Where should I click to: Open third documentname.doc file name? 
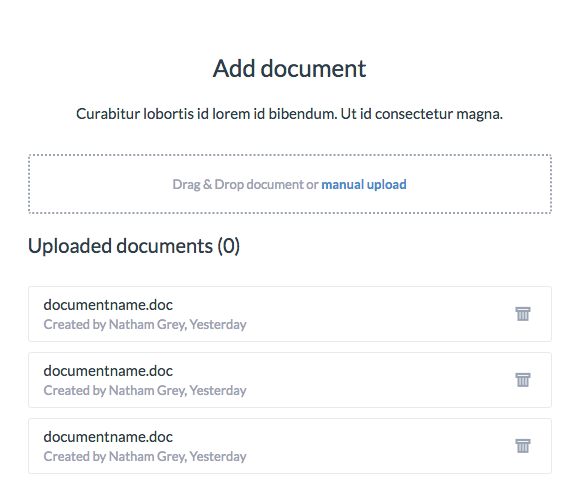(108, 437)
